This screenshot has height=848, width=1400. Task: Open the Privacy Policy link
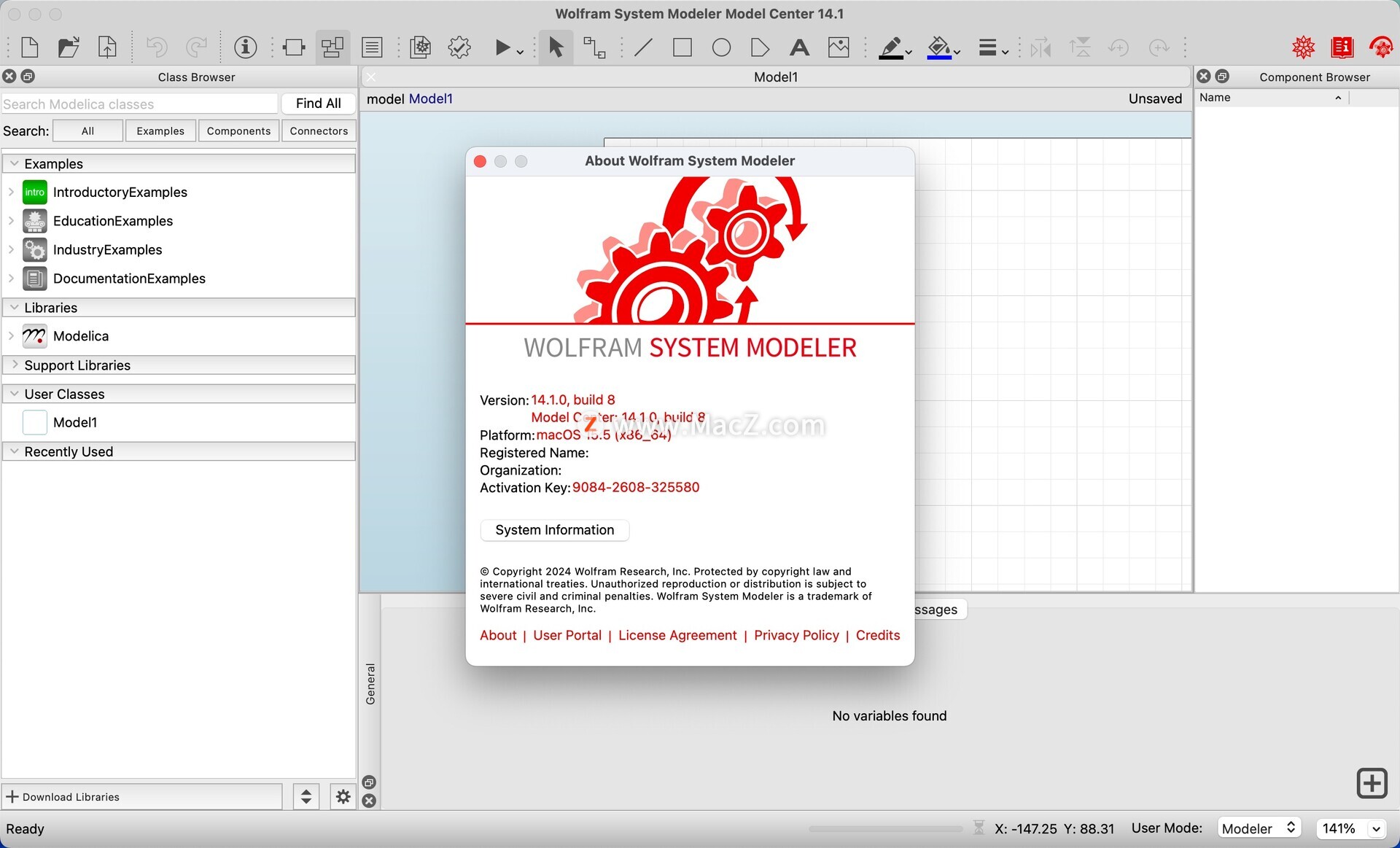coord(796,635)
